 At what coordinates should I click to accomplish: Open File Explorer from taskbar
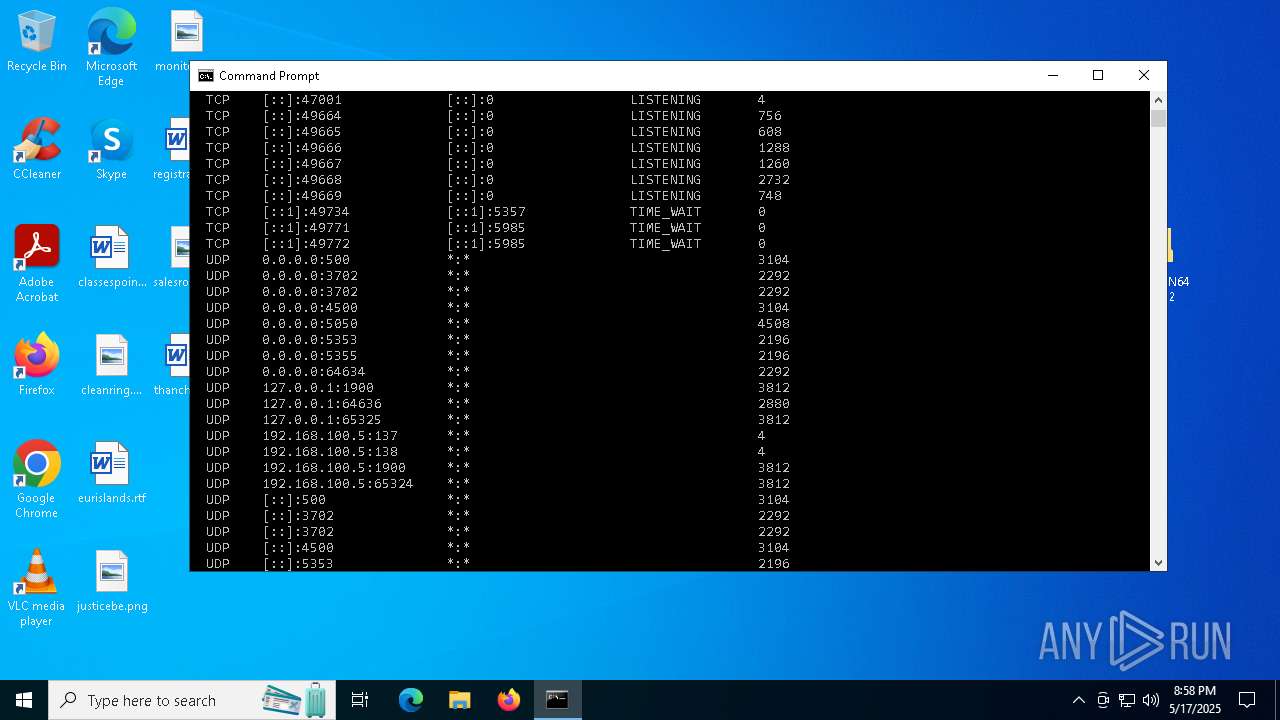point(459,700)
